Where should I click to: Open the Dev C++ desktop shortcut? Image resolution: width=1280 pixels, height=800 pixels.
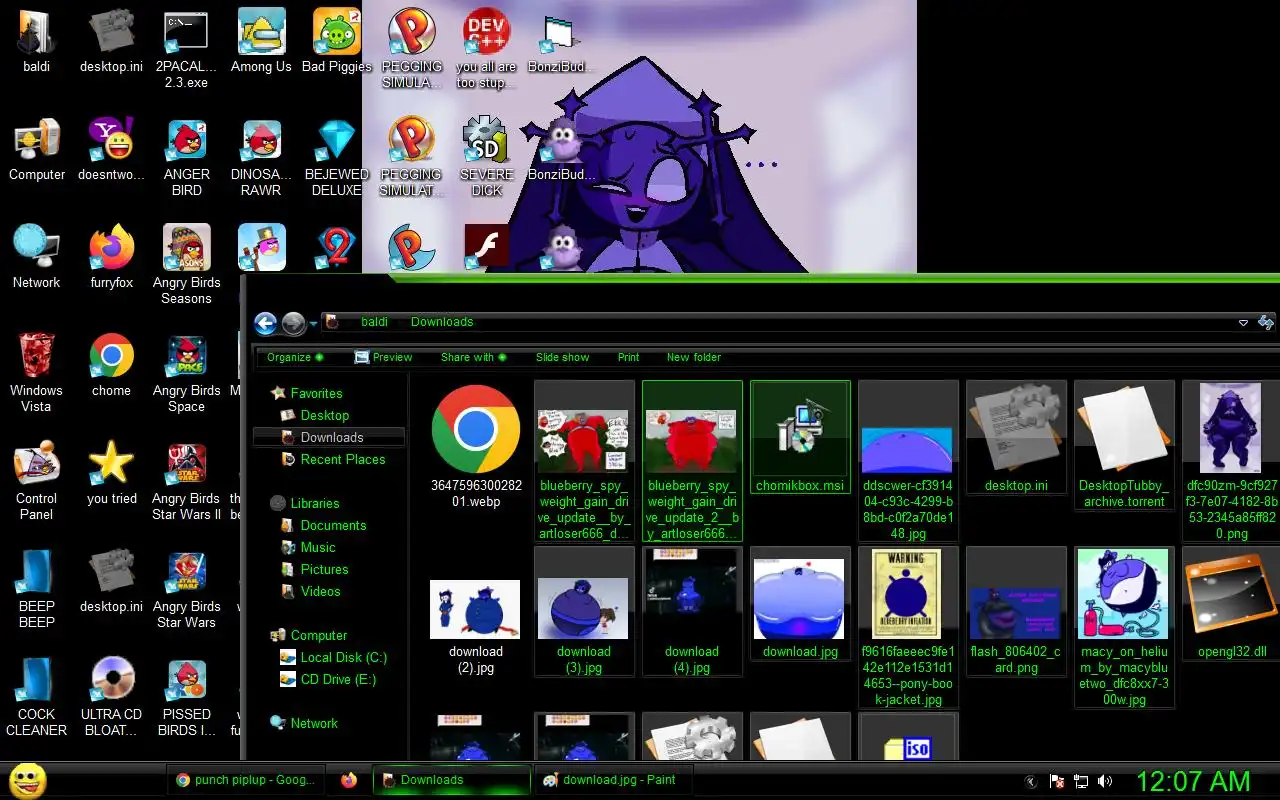487,50
